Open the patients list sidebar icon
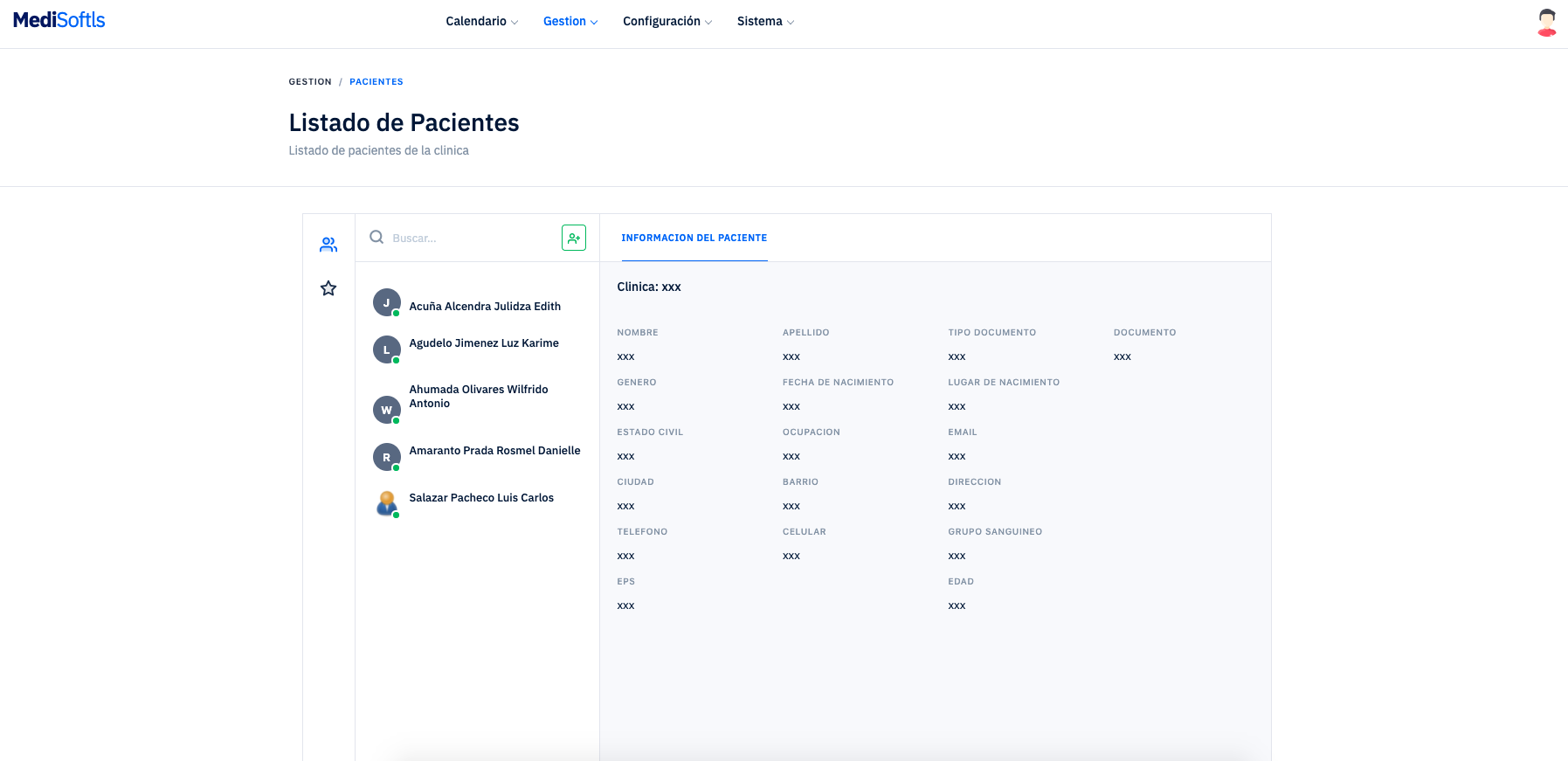Viewport: 1568px width, 761px height. point(328,245)
